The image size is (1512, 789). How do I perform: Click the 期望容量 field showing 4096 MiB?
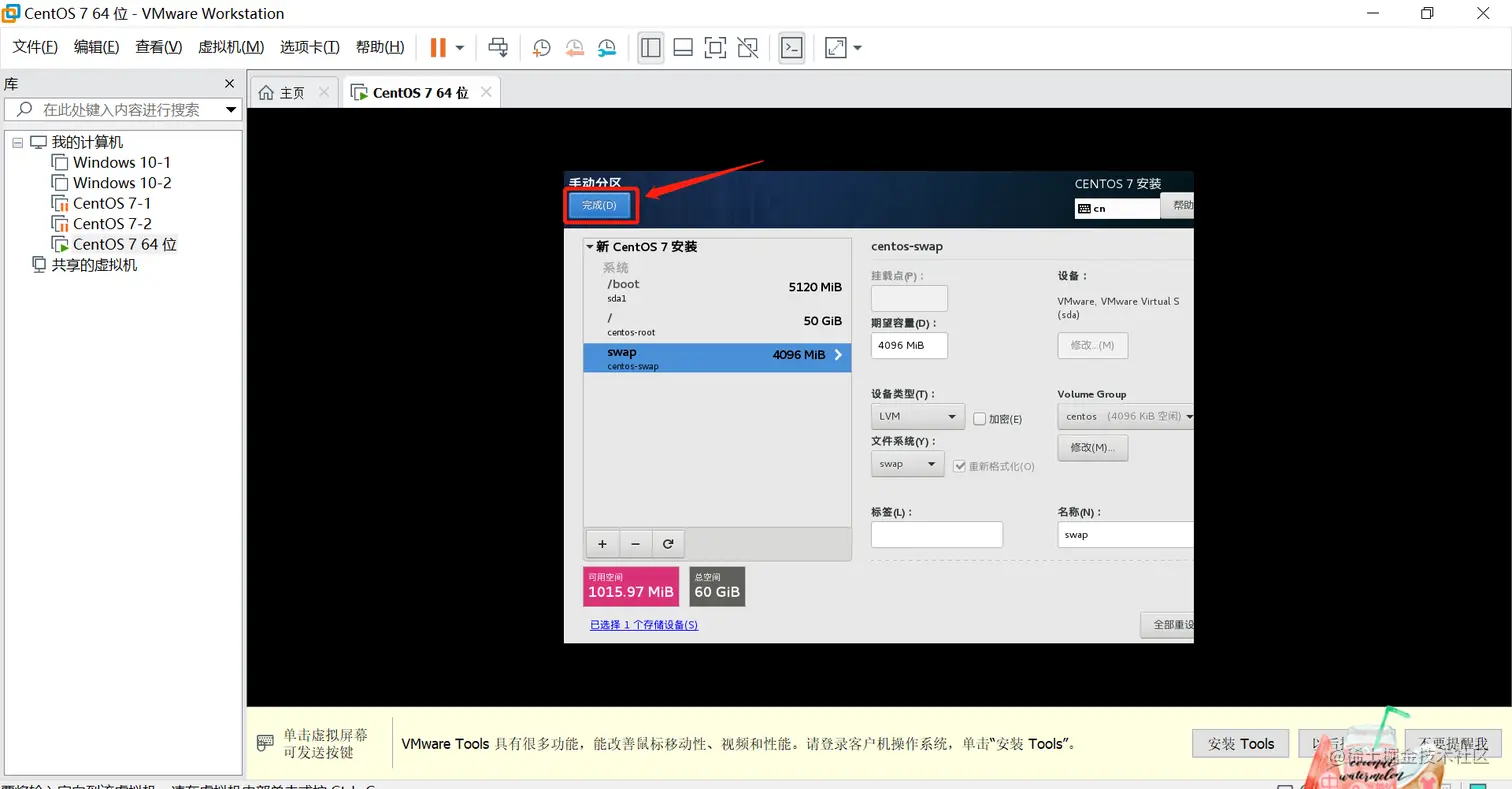pos(909,345)
